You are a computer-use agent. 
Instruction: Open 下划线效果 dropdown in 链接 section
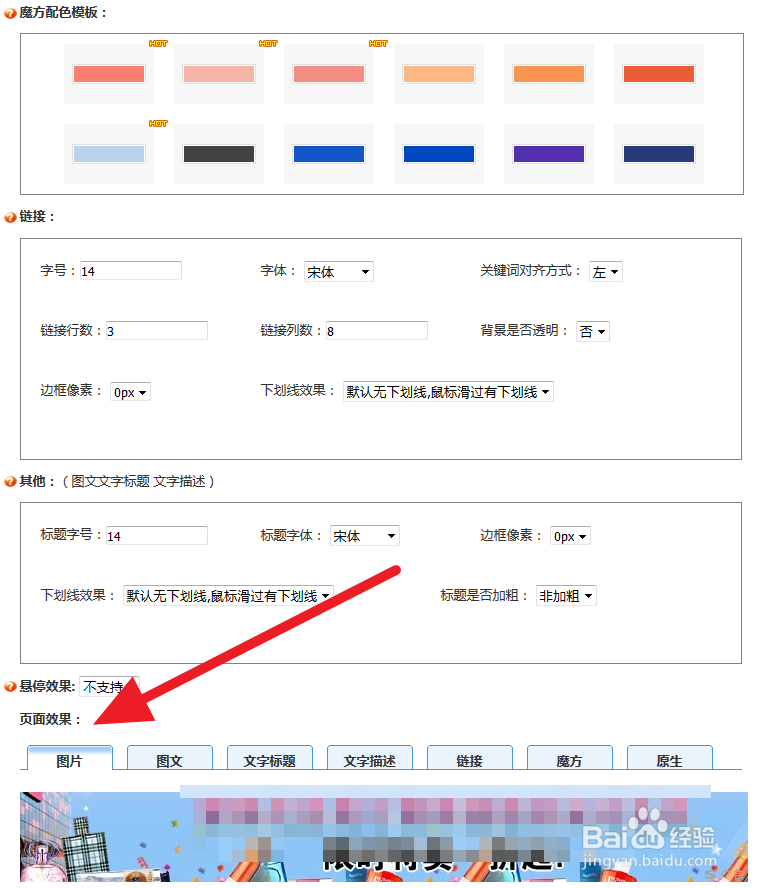448,392
